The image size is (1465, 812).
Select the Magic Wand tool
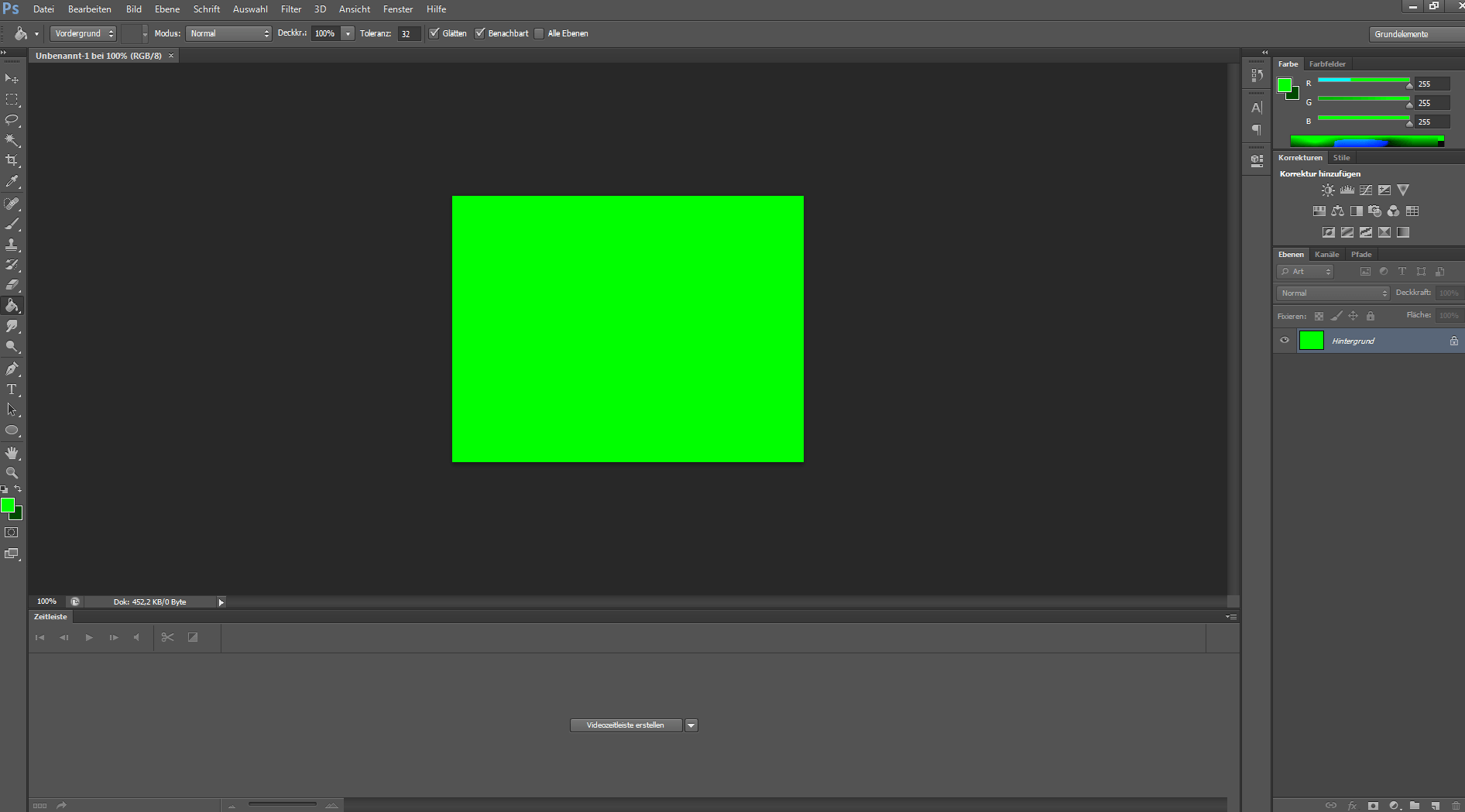pyautogui.click(x=12, y=140)
